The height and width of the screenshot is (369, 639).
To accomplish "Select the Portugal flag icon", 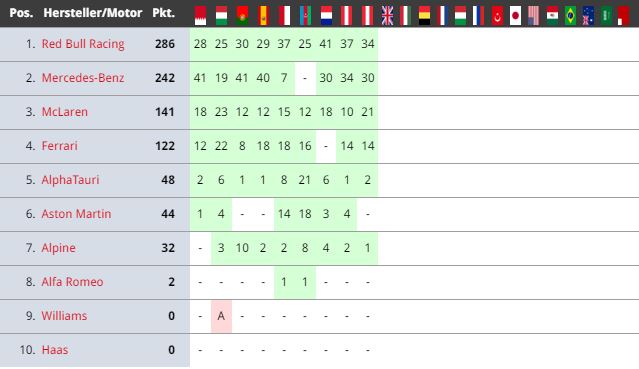I will pyautogui.click(x=242, y=15).
